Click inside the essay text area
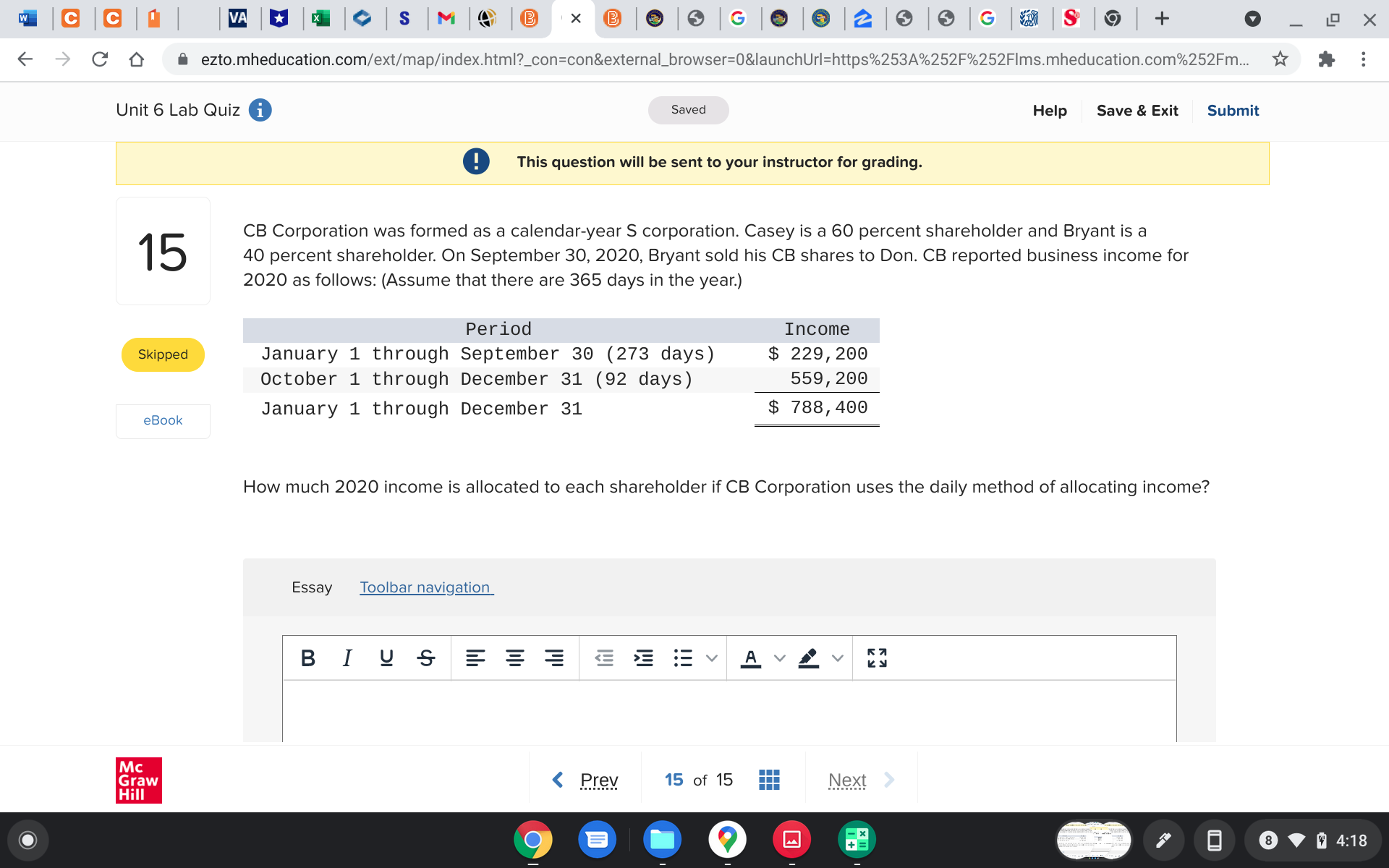Image resolution: width=1389 pixels, height=868 pixels. 729,710
